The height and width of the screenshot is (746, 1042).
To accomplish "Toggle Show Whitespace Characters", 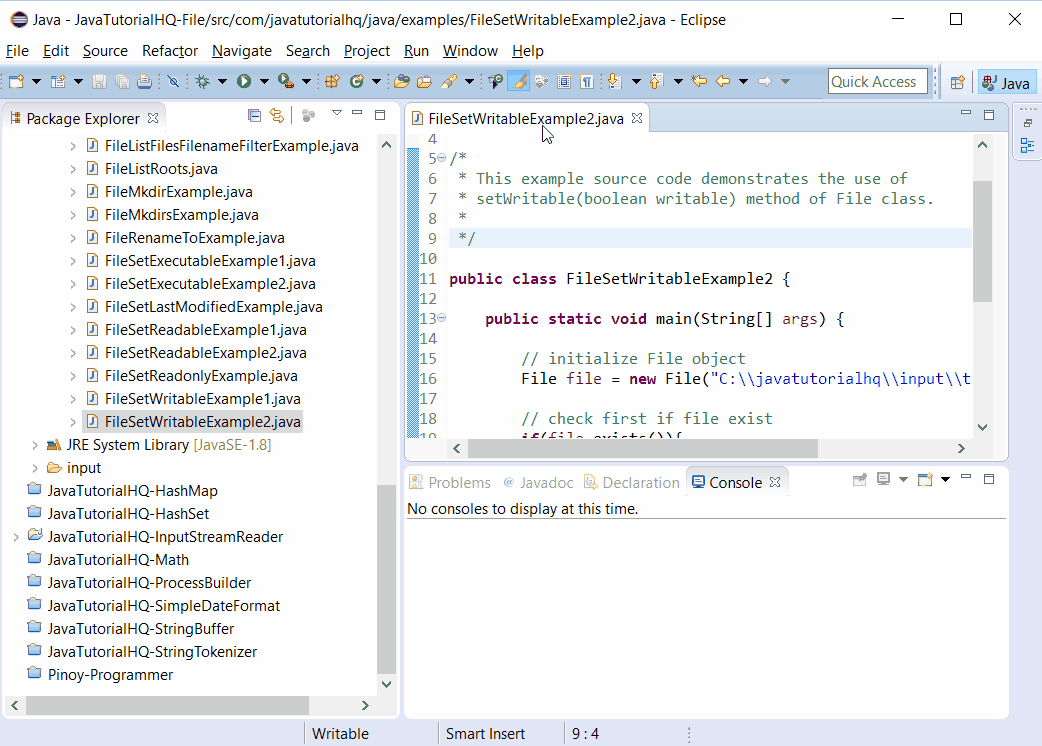I will coord(587,82).
